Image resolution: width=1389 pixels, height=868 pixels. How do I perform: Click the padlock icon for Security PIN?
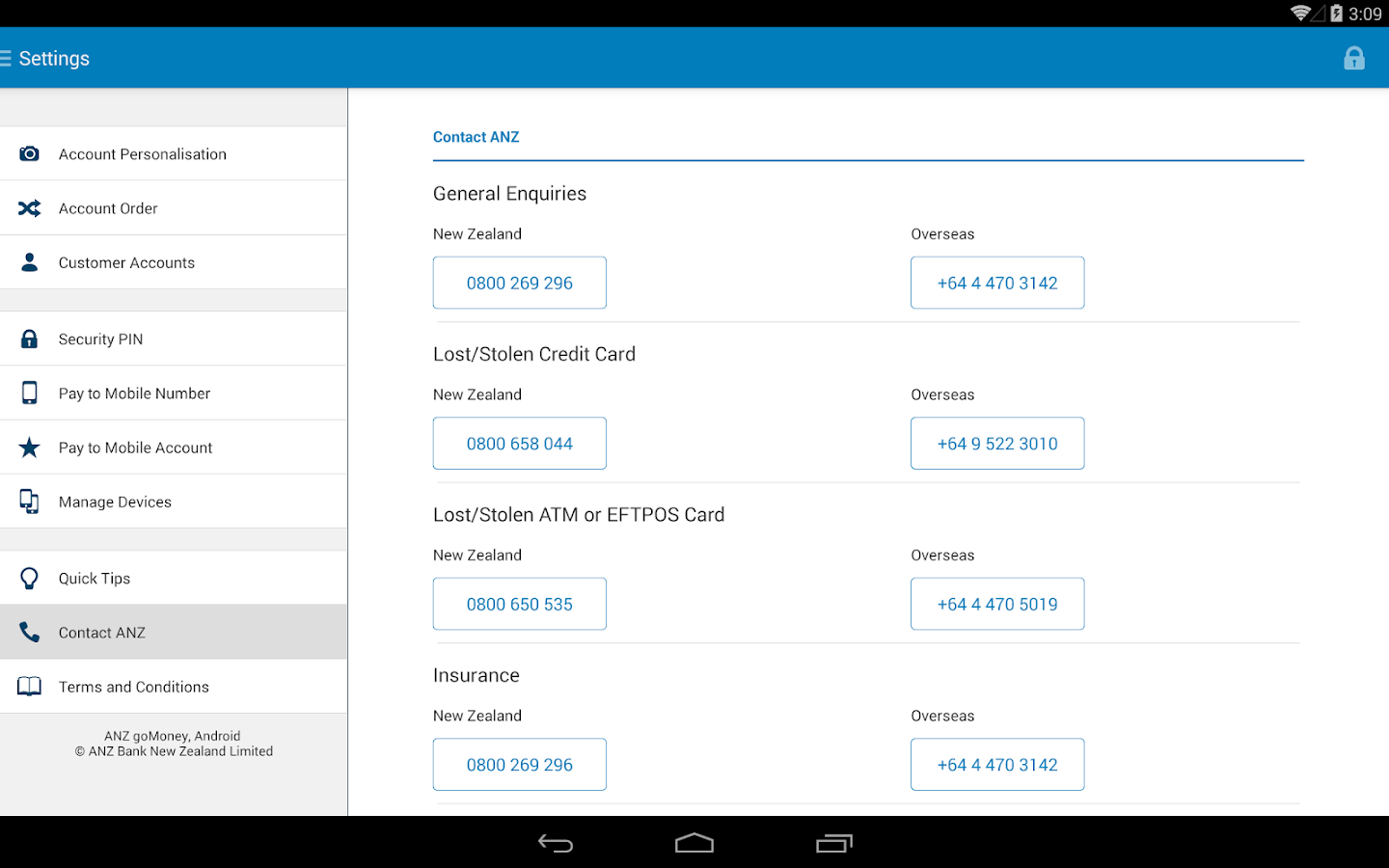[x=30, y=339]
